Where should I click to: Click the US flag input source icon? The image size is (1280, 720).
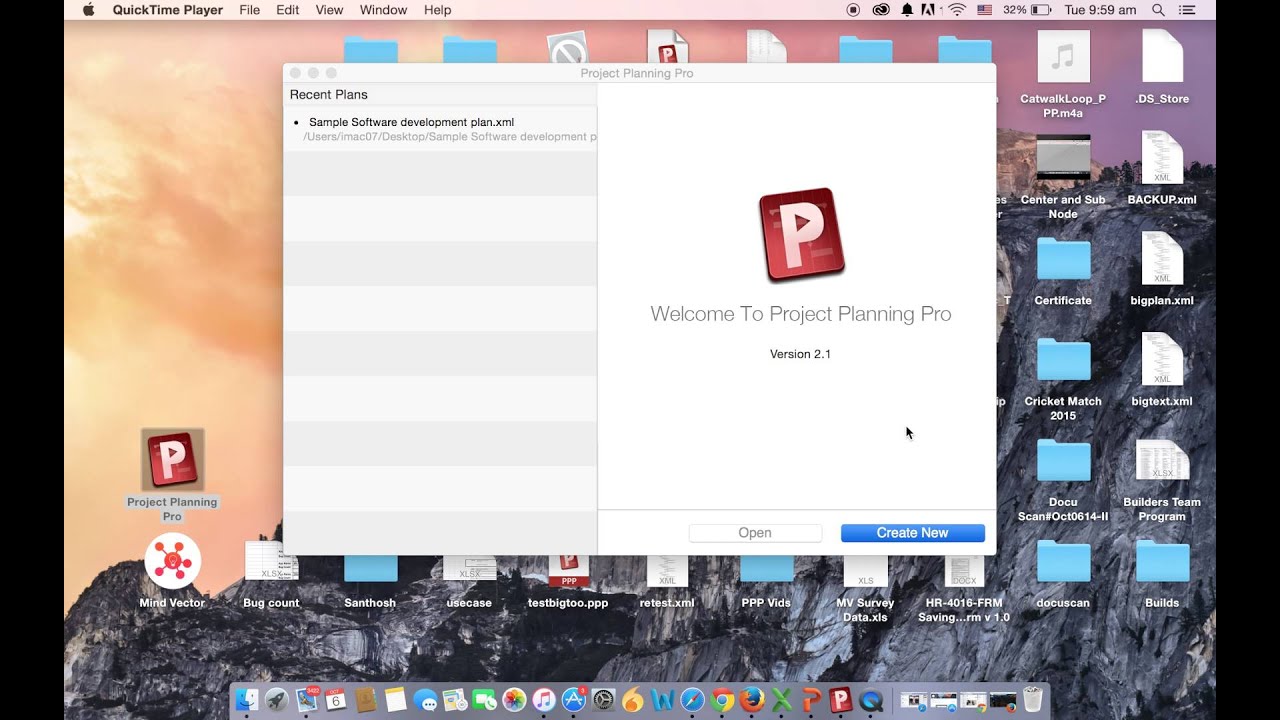[x=984, y=10]
